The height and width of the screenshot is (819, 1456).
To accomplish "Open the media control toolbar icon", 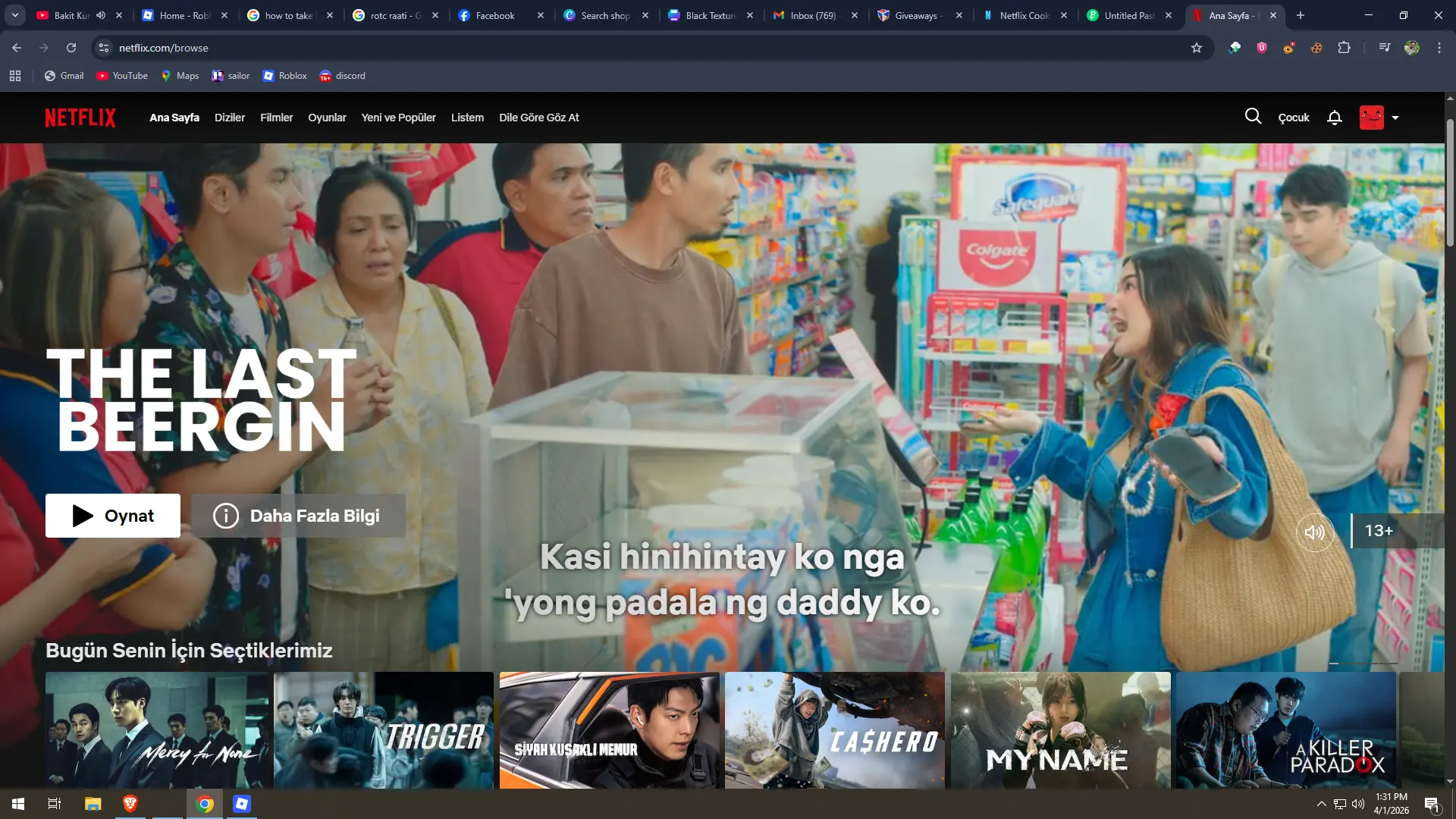I will click(1385, 48).
